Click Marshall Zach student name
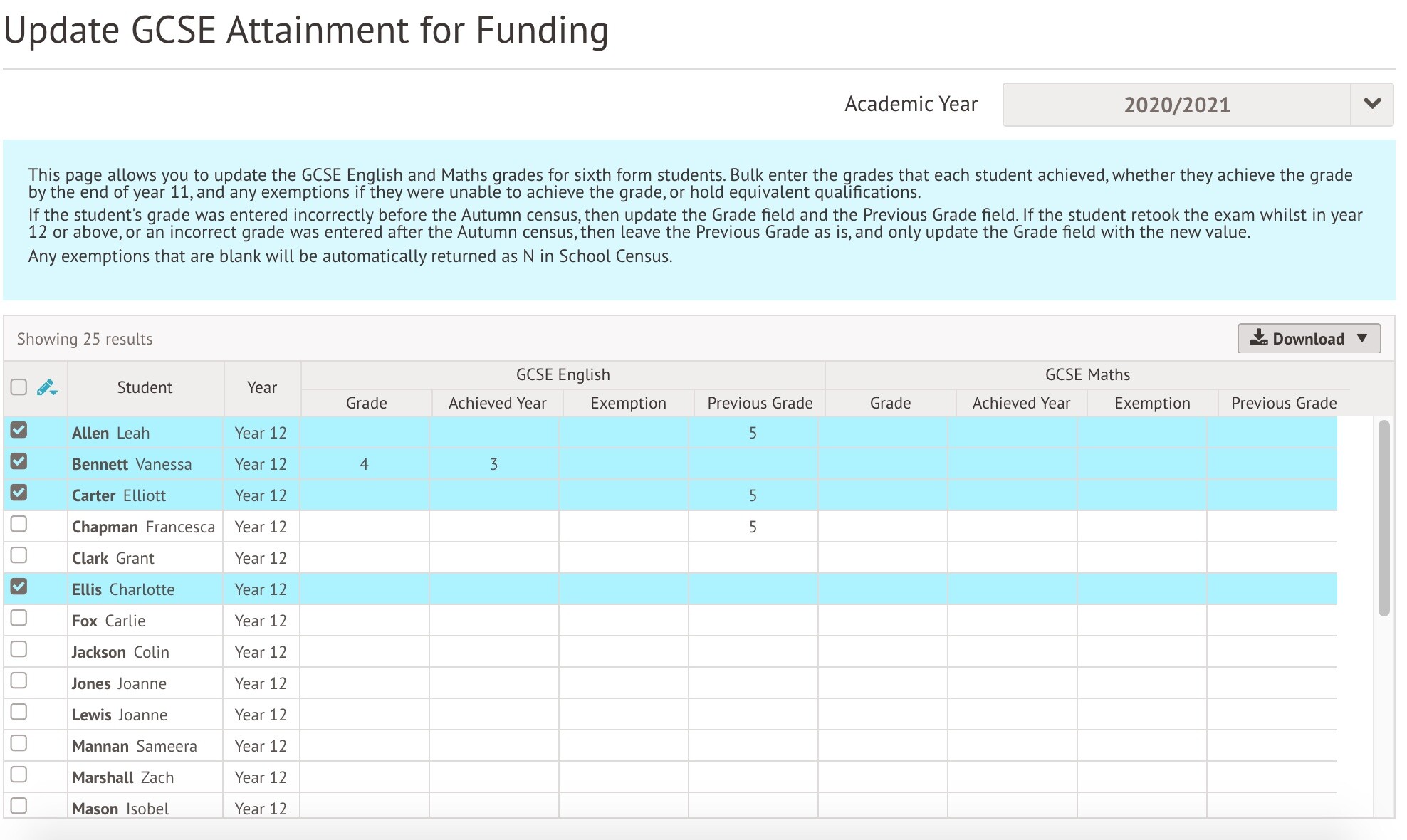 pyautogui.click(x=122, y=778)
